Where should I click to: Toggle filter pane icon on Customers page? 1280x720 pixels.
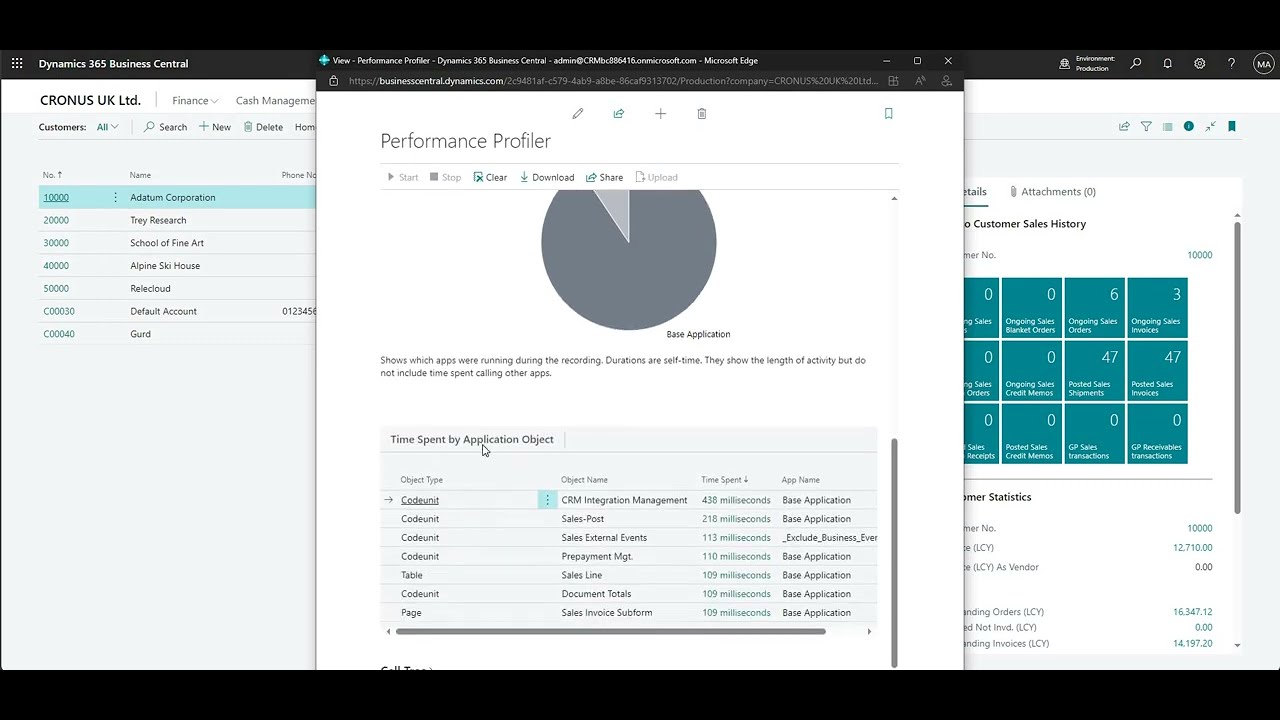[x=1146, y=127]
